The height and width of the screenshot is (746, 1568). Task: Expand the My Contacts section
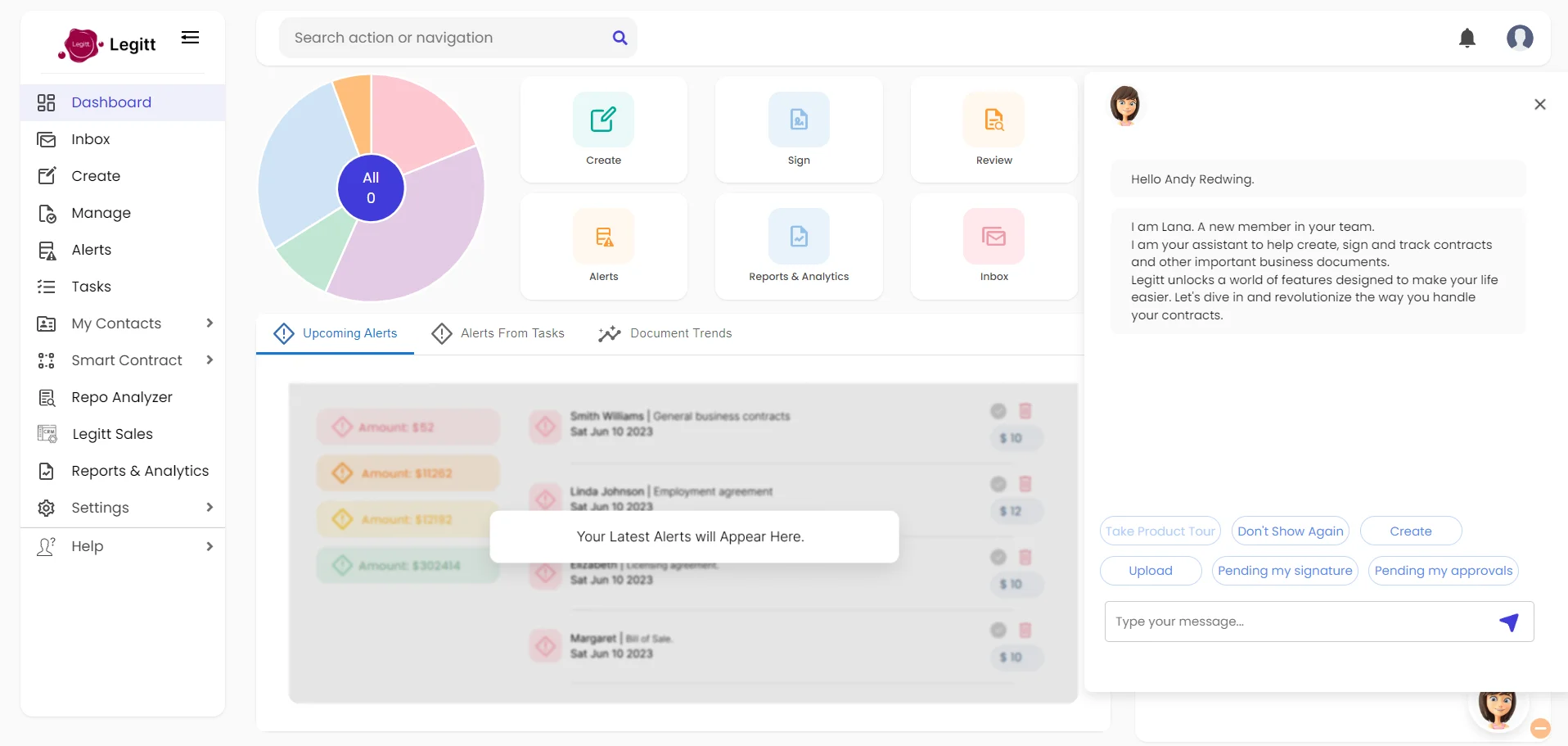tap(210, 323)
